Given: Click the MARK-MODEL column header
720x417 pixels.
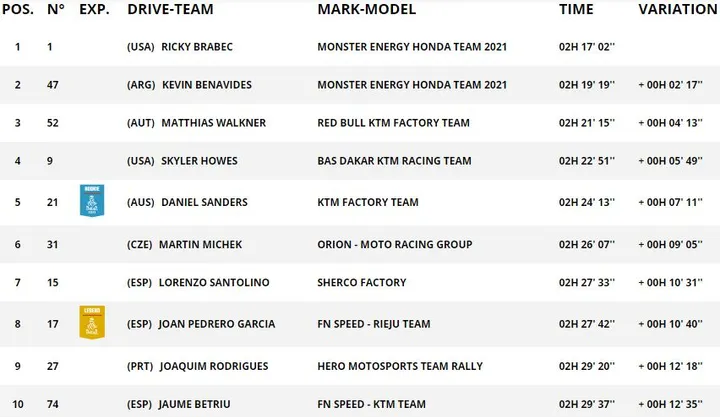Looking at the screenshot, I should tap(366, 9).
